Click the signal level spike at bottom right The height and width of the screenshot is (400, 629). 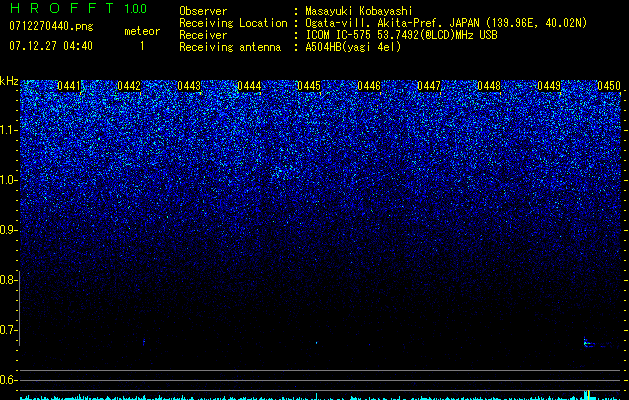(587, 394)
